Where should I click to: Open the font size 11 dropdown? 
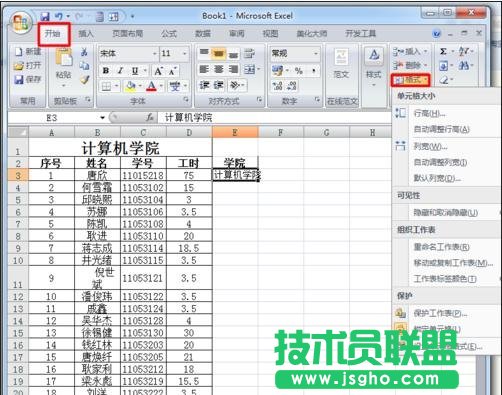(x=184, y=53)
